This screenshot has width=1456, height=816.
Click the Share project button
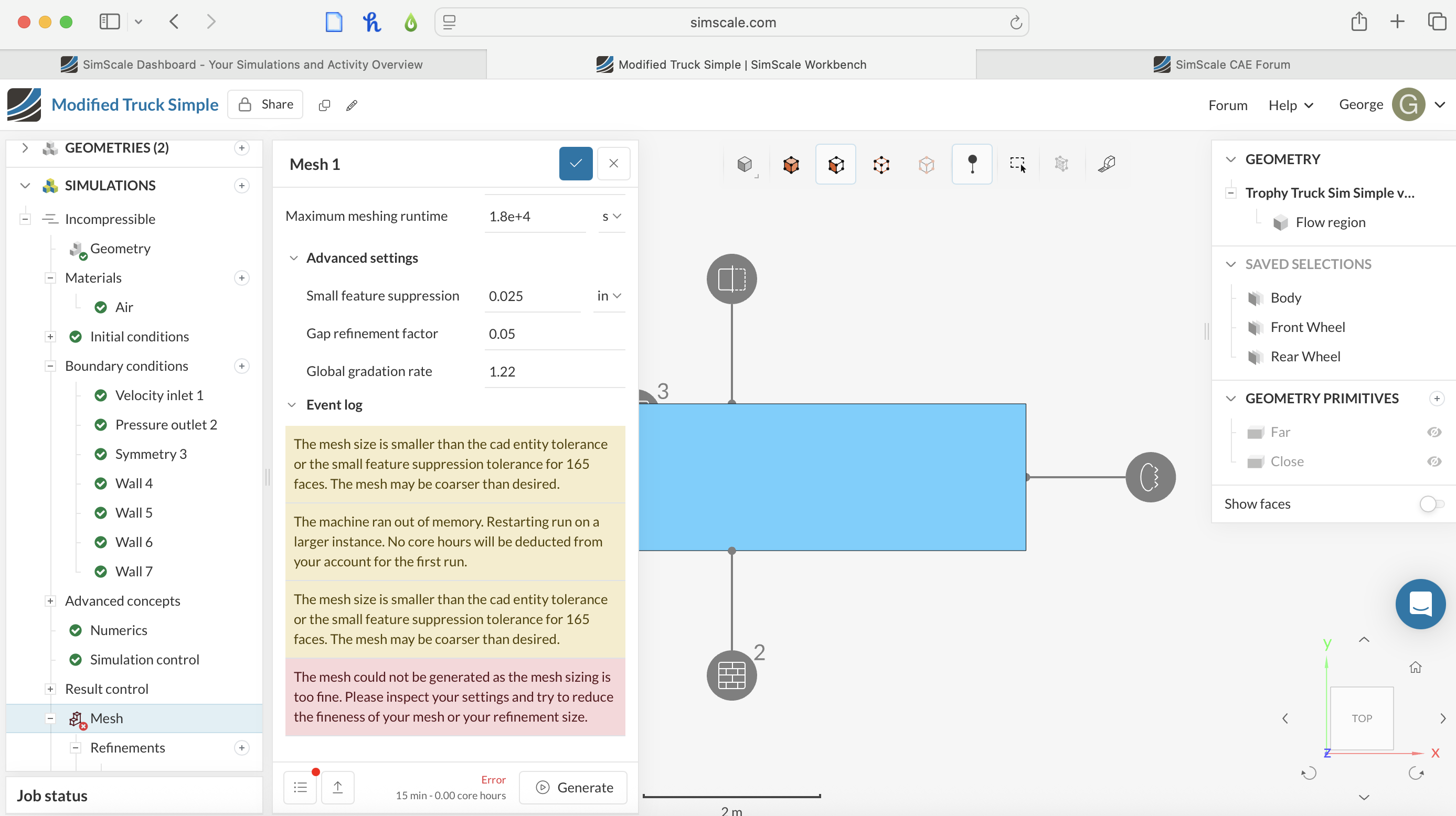265,104
